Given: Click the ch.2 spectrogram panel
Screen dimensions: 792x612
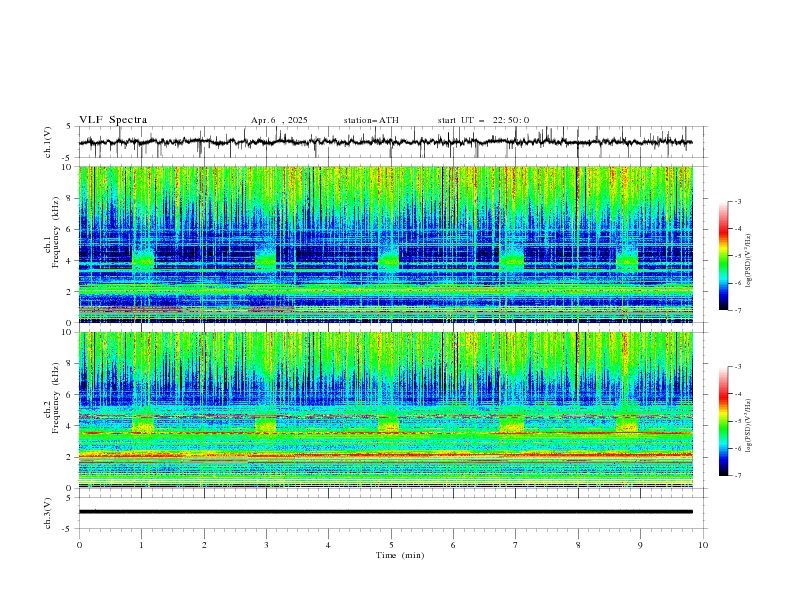Looking at the screenshot, I should coord(386,410).
